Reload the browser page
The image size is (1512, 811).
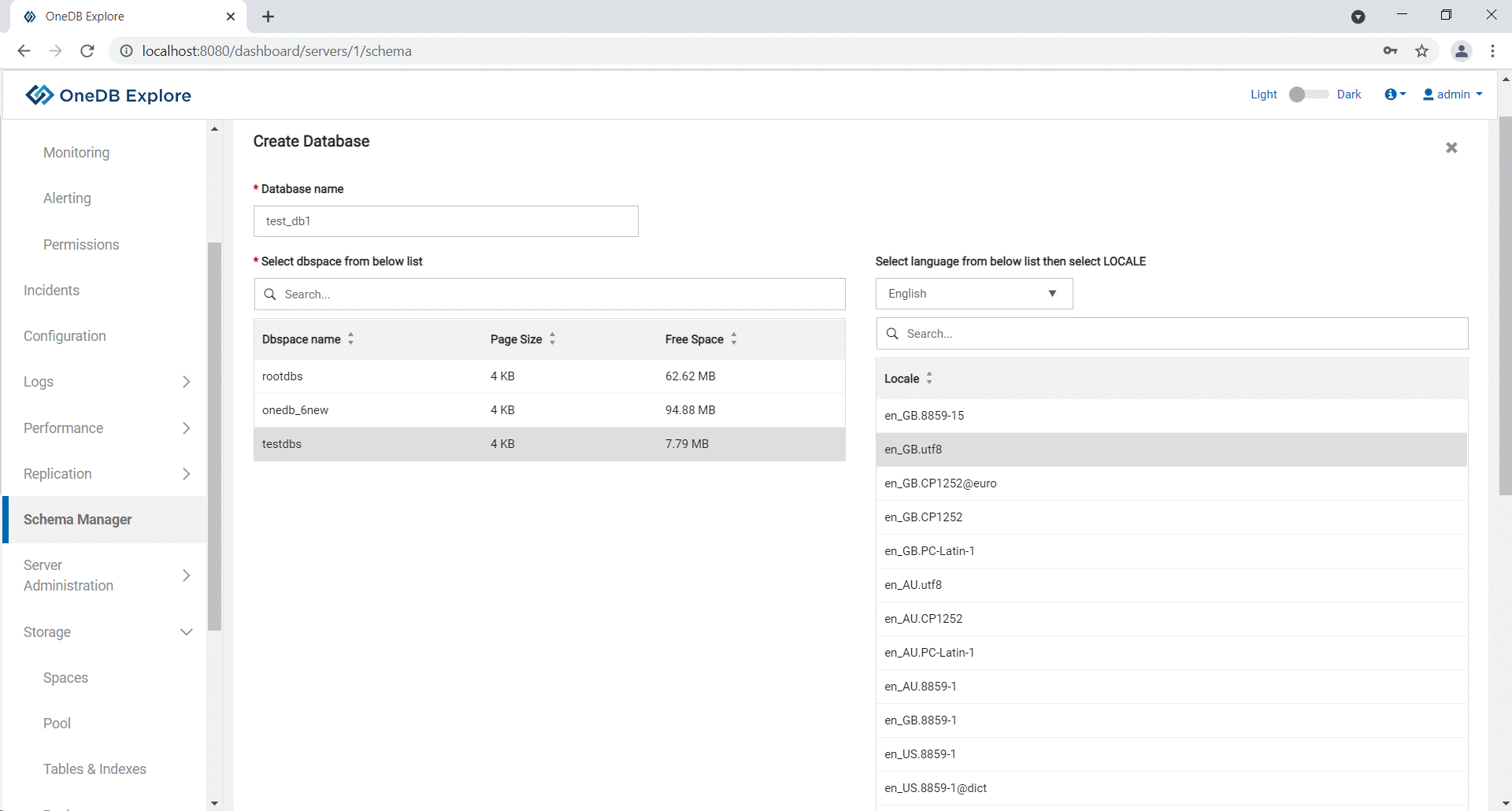click(87, 51)
